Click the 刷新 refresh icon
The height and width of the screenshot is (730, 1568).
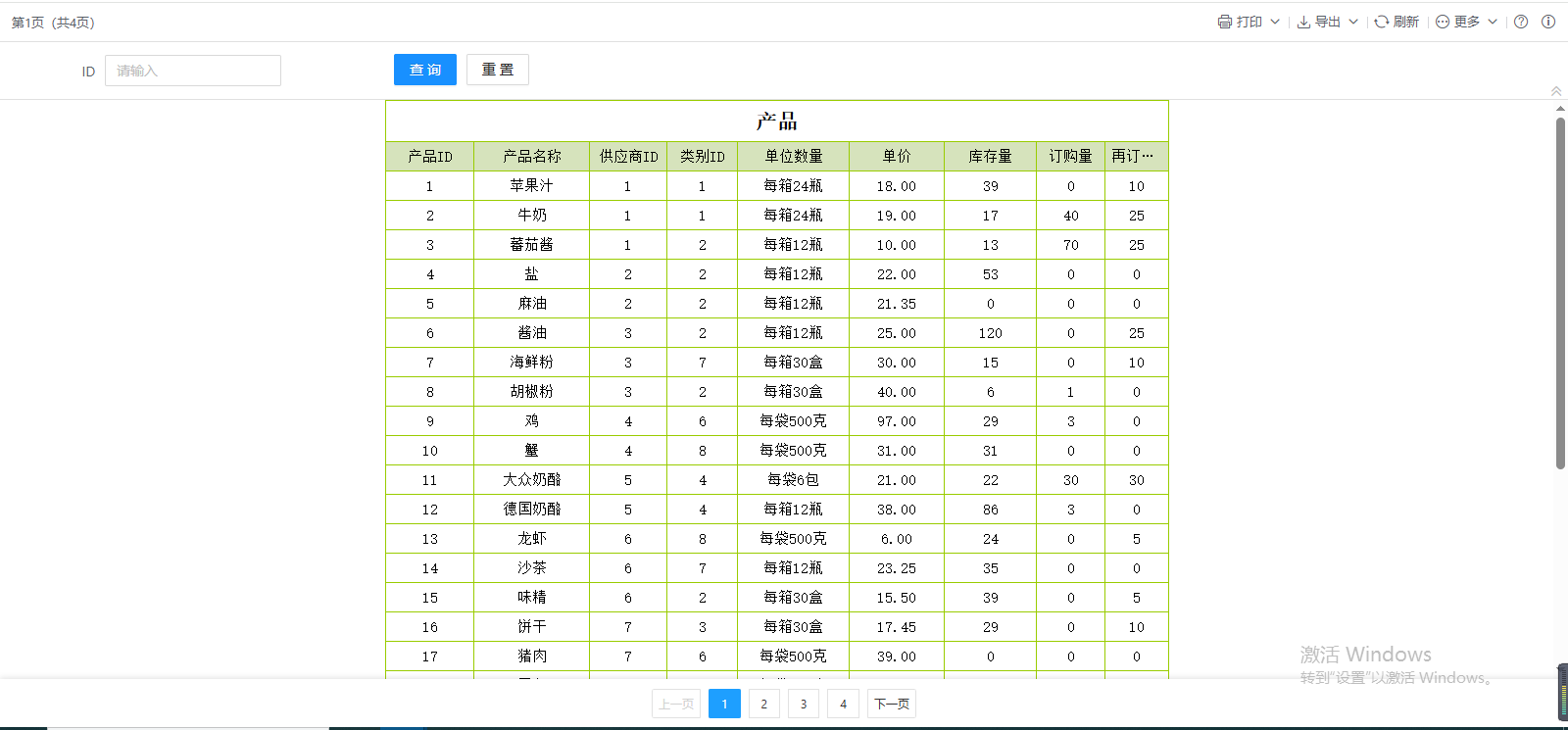[x=1381, y=22]
